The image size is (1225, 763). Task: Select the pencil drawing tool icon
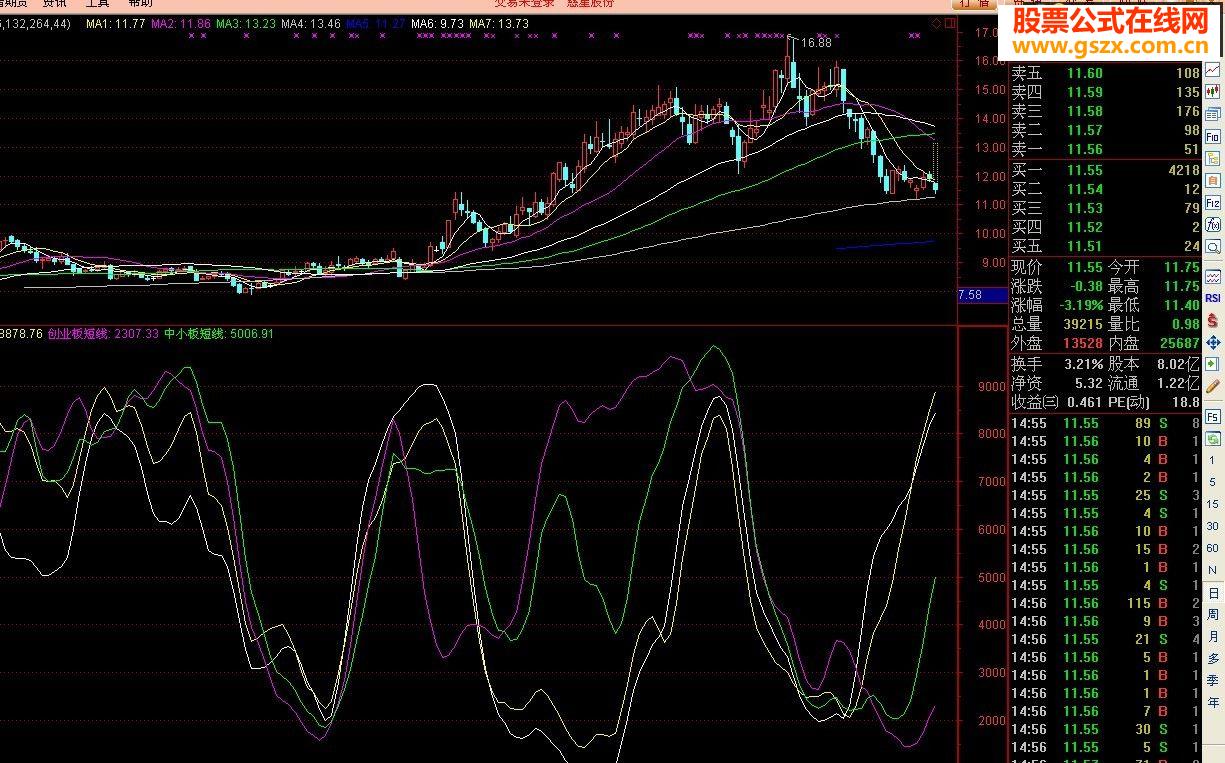[1213, 386]
